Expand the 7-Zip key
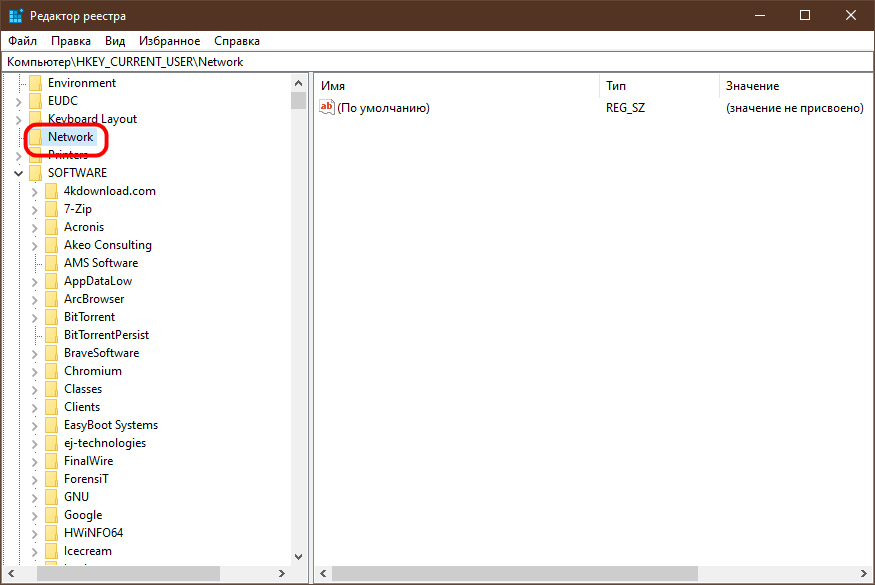 pyautogui.click(x=35, y=209)
